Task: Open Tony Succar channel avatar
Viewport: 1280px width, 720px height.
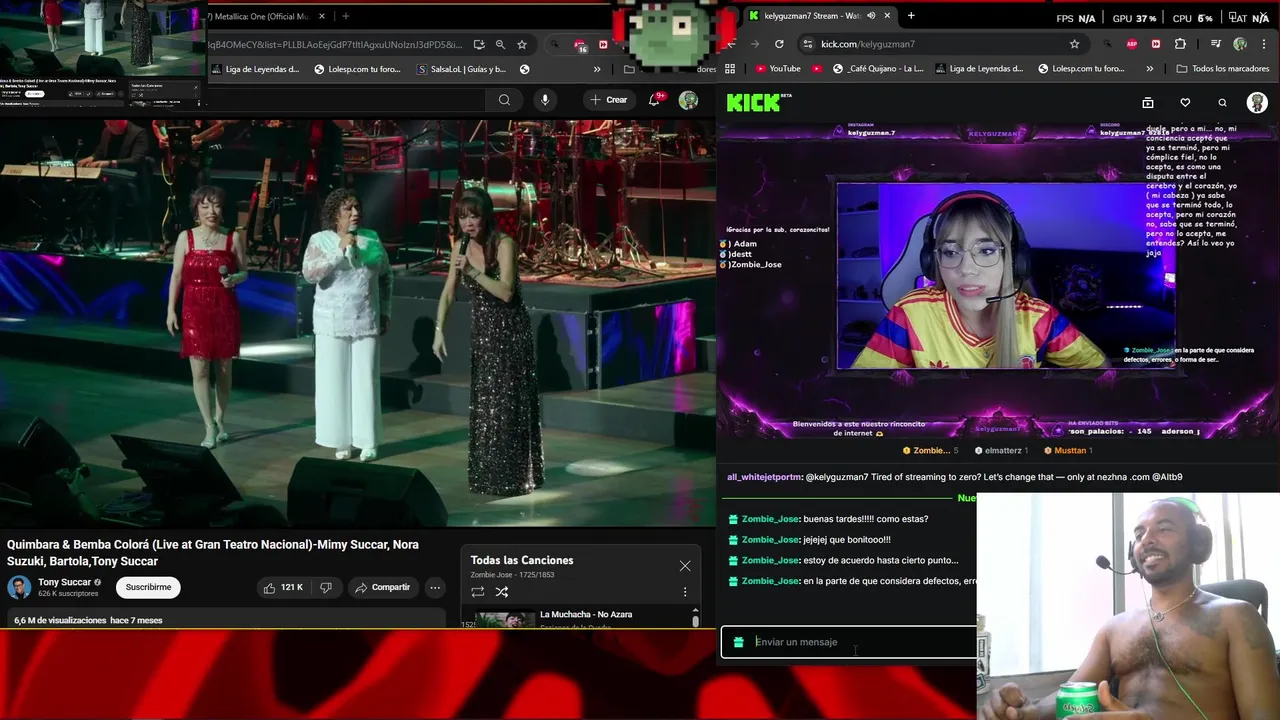Action: click(19, 587)
